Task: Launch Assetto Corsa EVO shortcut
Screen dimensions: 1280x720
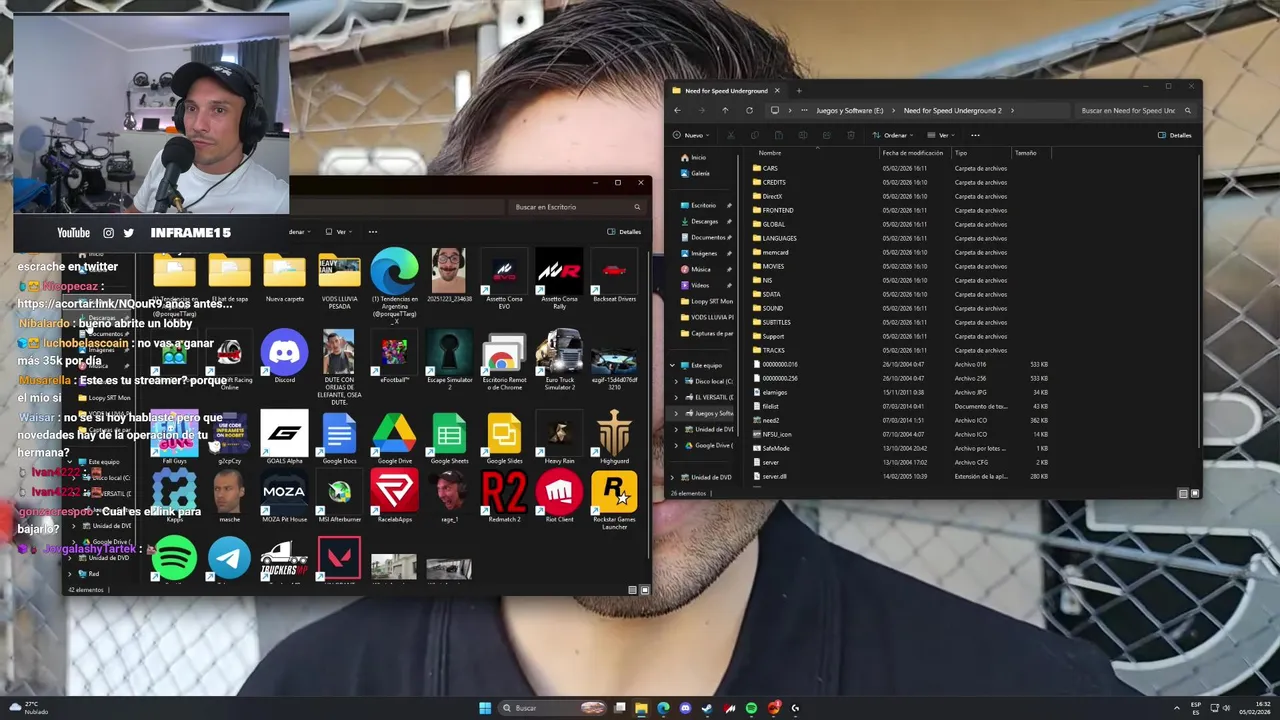Action: (504, 279)
